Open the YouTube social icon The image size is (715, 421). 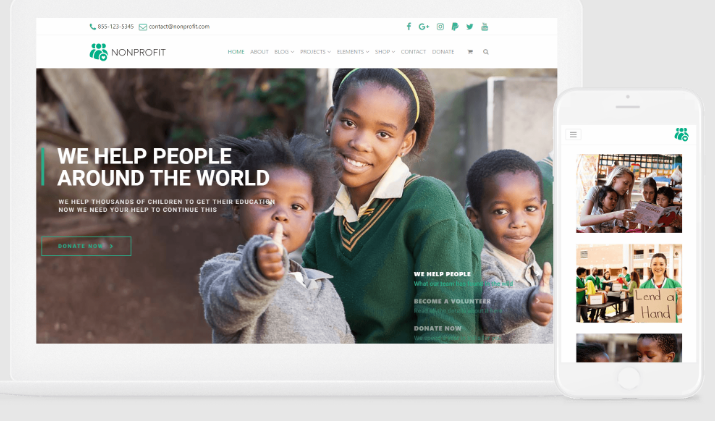pyautogui.click(x=484, y=27)
